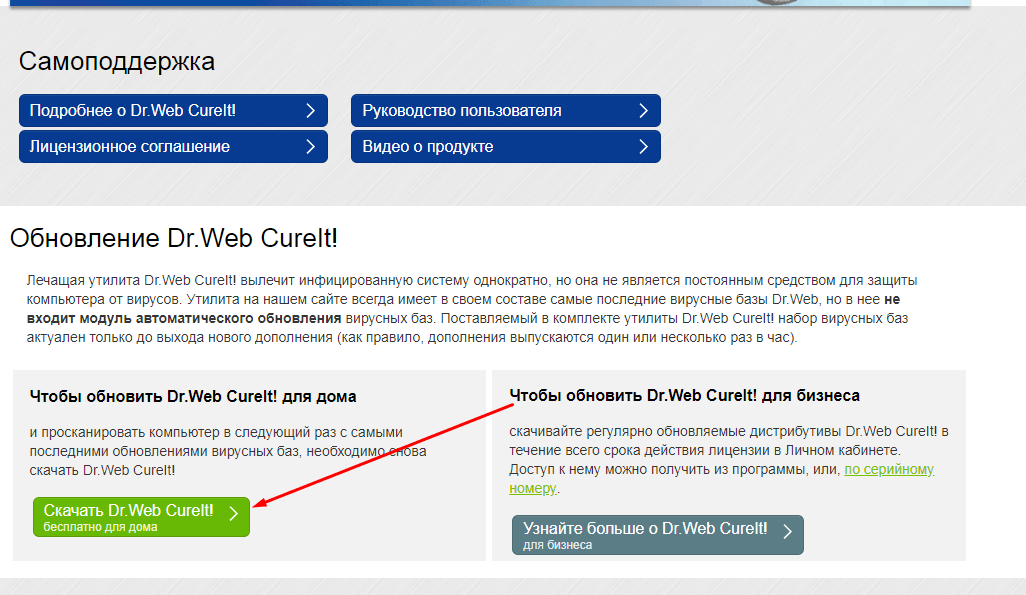The image size is (1026, 595).
Task: Click text "Чтобы обновить Dr.Web CureIt! для дома"
Action: [193, 397]
